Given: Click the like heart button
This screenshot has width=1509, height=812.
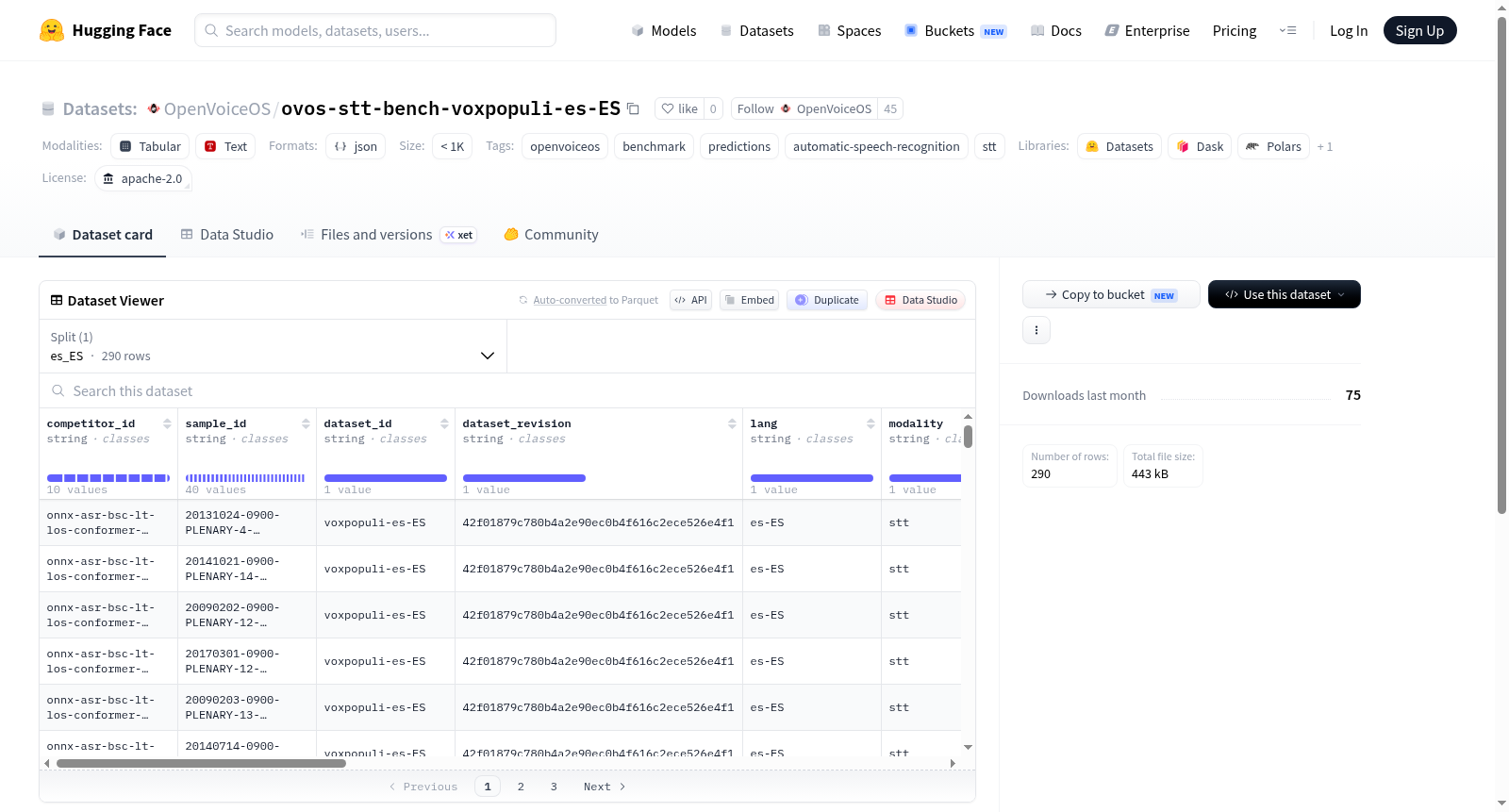Looking at the screenshot, I should [679, 108].
